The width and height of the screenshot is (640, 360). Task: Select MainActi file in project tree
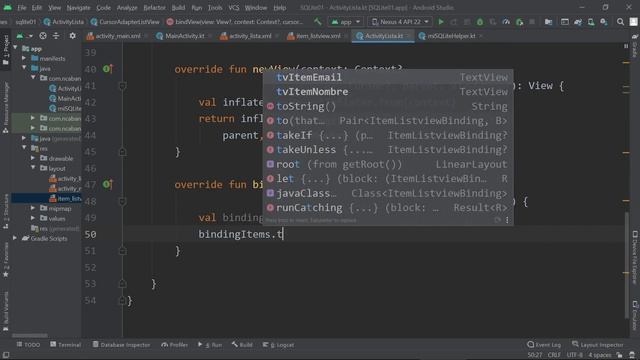point(65,98)
